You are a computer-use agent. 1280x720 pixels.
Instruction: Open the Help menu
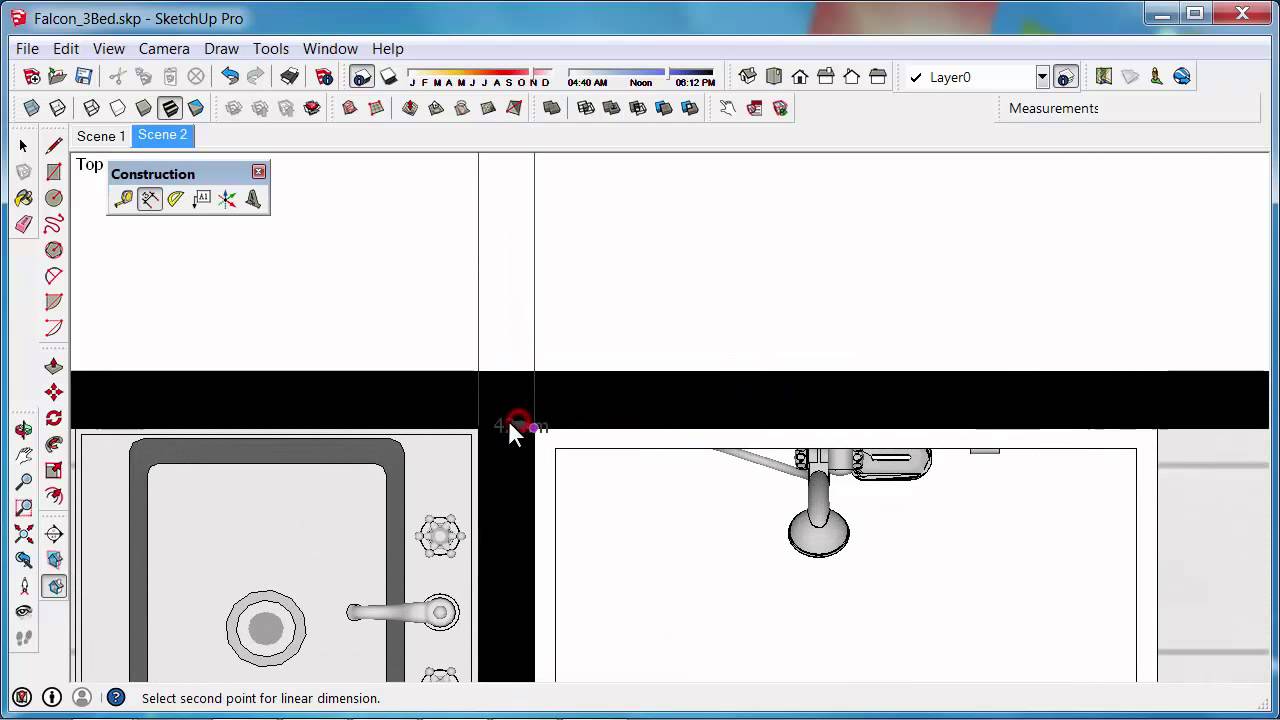[x=388, y=48]
